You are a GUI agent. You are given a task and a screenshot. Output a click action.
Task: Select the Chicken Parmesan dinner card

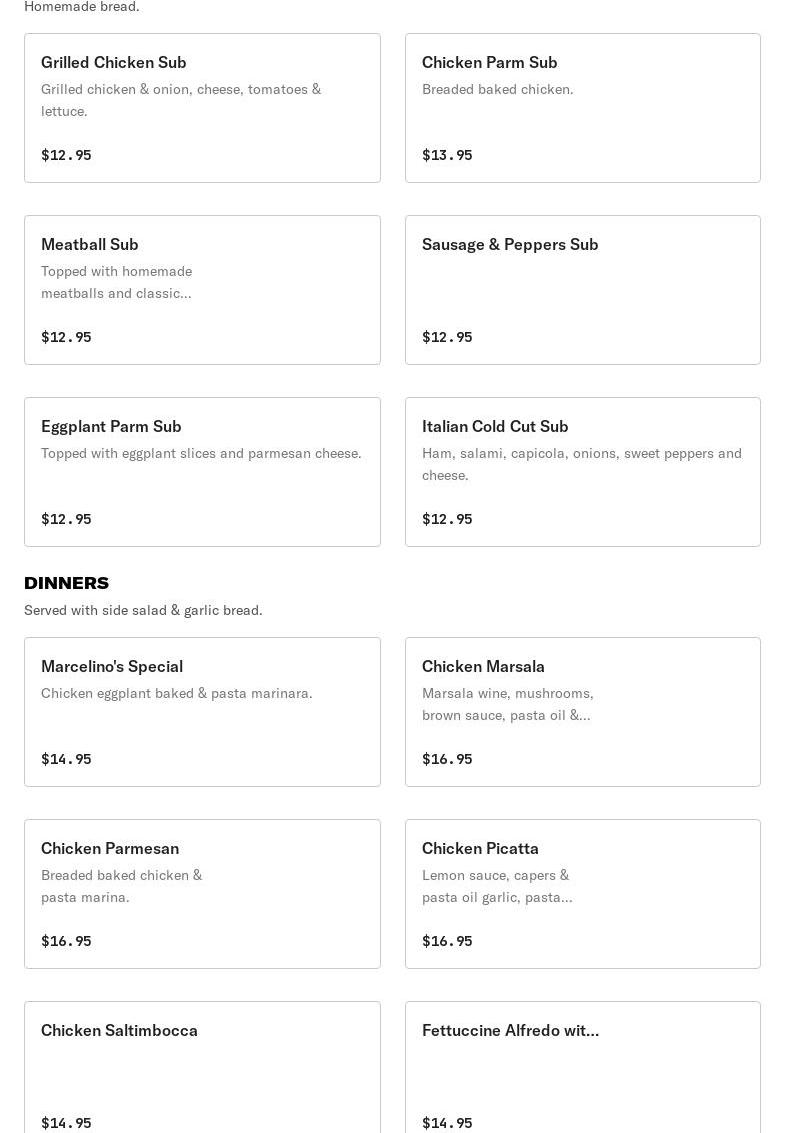coord(202,894)
